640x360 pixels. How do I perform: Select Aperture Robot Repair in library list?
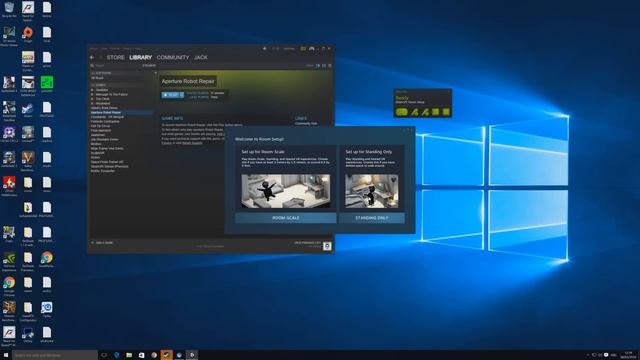121,112
